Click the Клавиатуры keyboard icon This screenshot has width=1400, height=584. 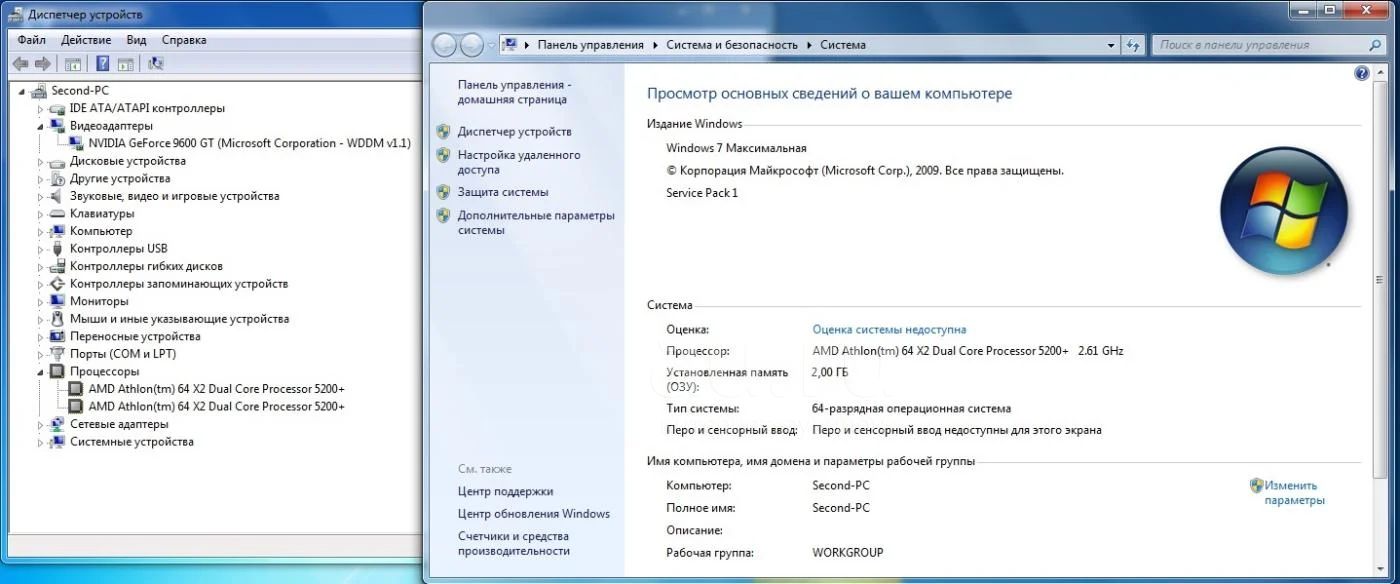(x=57, y=213)
